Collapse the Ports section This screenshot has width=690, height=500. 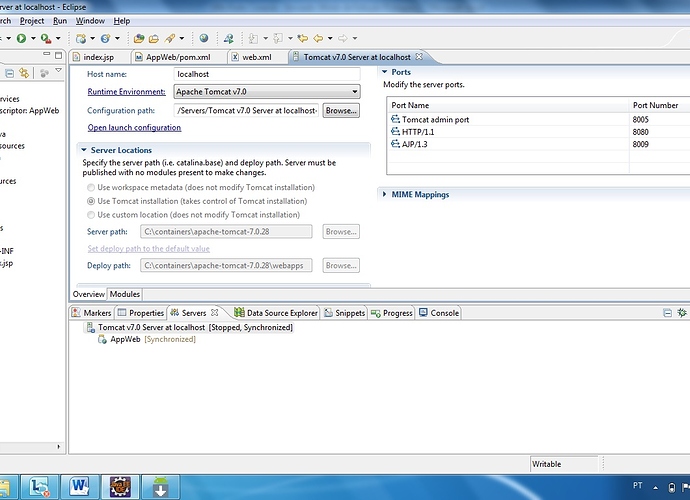[385, 72]
